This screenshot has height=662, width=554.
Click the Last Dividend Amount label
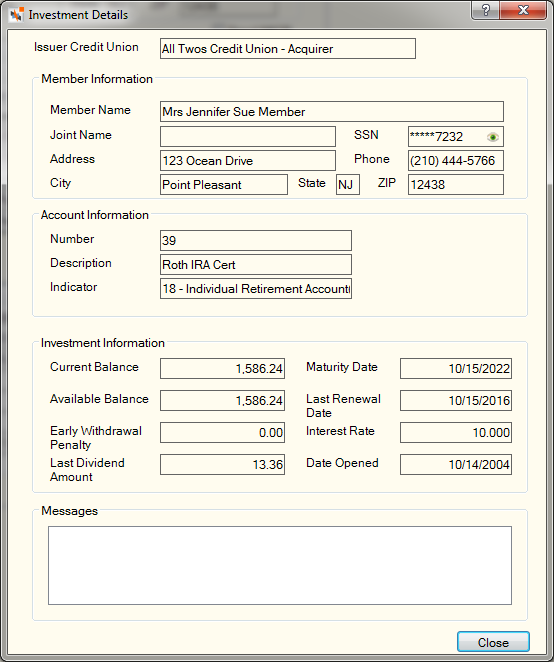pyautogui.click(x=87, y=470)
